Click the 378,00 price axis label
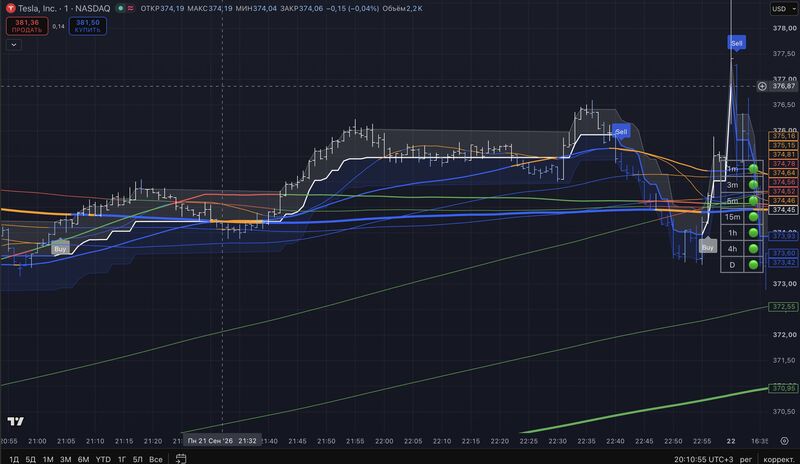 click(784, 28)
